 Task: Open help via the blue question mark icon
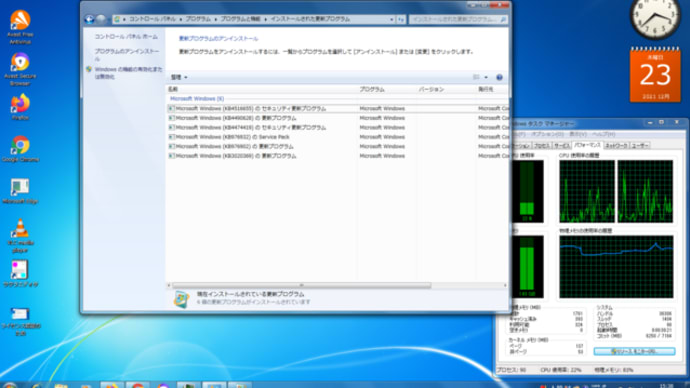pos(499,77)
